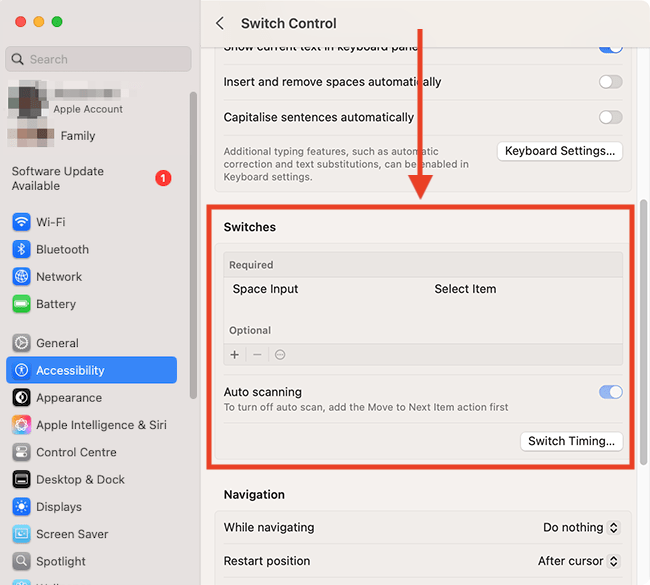The image size is (650, 585).
Task: Disable the Auto scanning toggle
Action: (x=610, y=392)
